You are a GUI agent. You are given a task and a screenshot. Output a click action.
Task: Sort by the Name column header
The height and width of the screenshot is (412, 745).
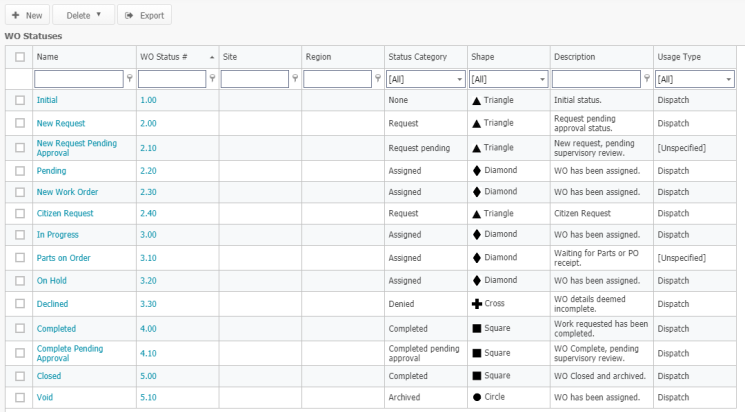click(48, 57)
